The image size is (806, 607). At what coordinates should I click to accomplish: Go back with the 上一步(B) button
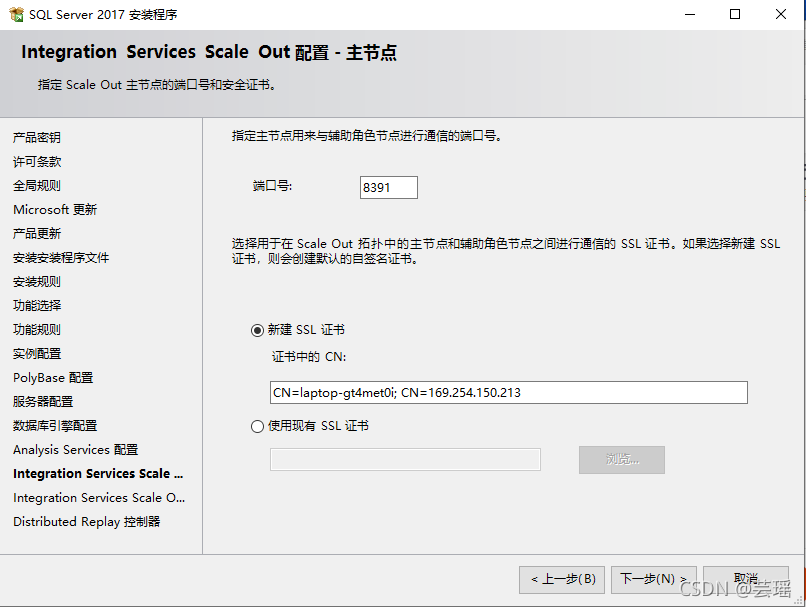click(562, 580)
